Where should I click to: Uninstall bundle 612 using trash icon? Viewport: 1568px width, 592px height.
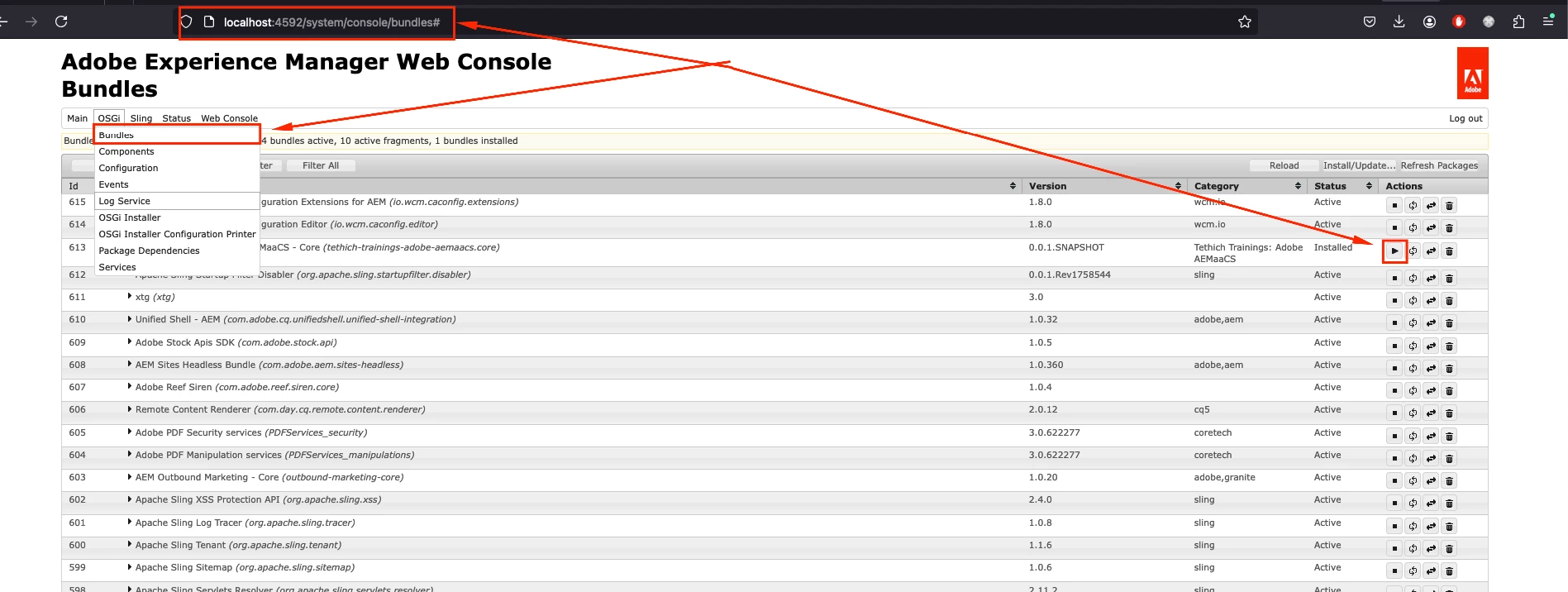point(1449,278)
